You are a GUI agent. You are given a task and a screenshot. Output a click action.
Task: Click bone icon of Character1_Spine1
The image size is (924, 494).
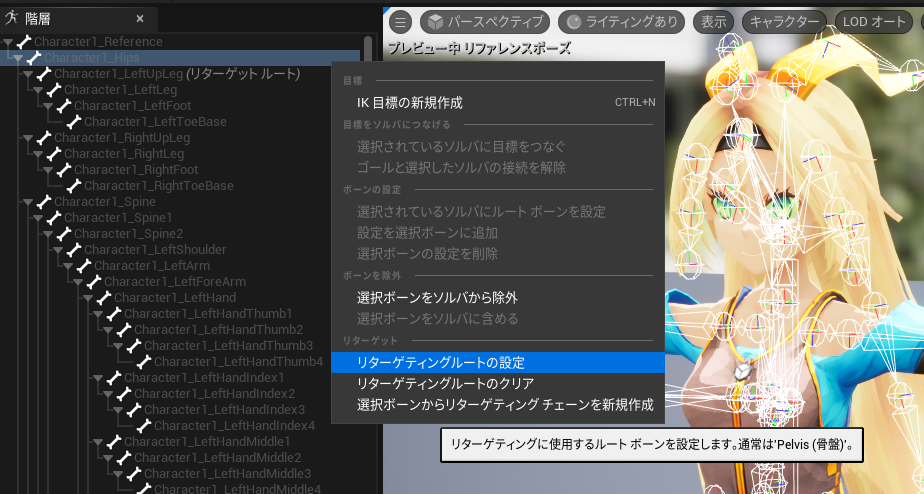click(54, 218)
